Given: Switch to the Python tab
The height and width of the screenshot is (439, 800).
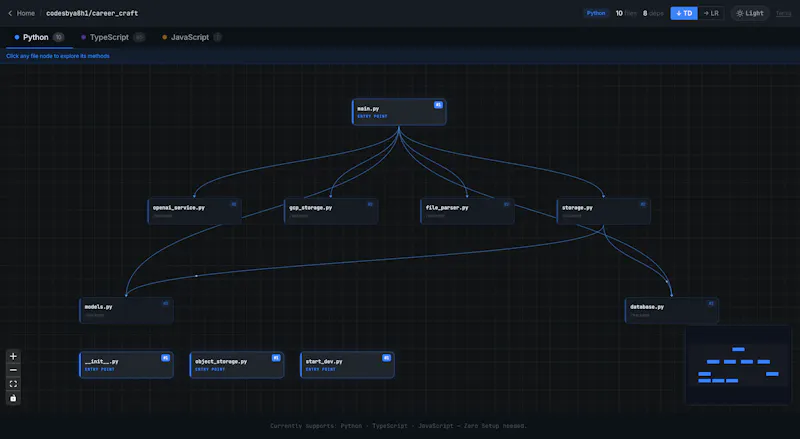Looking at the screenshot, I should (x=39, y=37).
